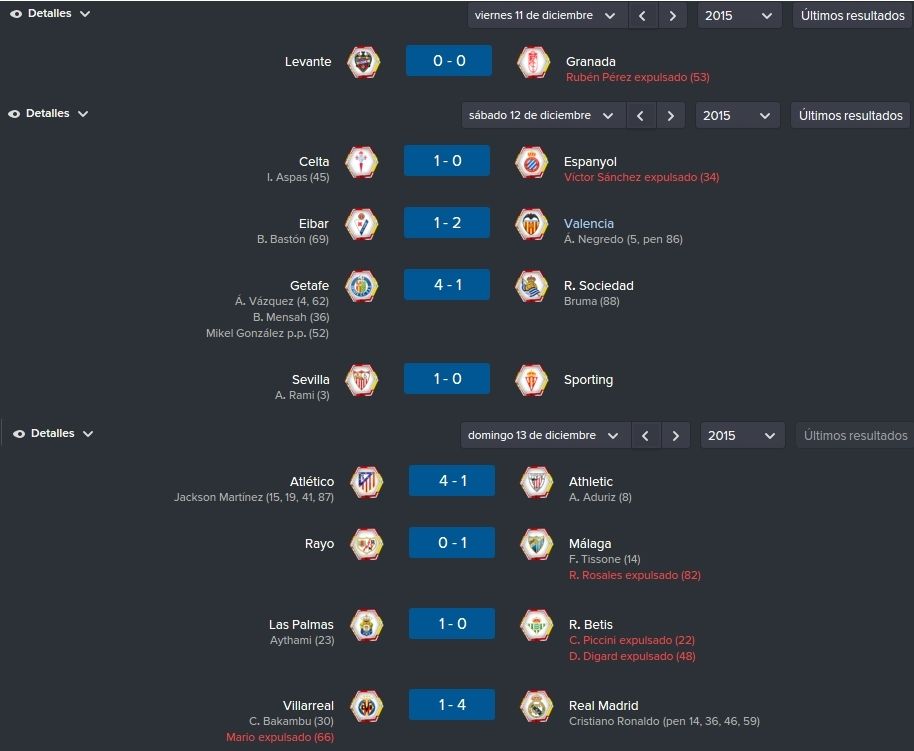Image resolution: width=914 pixels, height=751 pixels.
Task: Open the Real Madrid club badge
Action: [536, 706]
